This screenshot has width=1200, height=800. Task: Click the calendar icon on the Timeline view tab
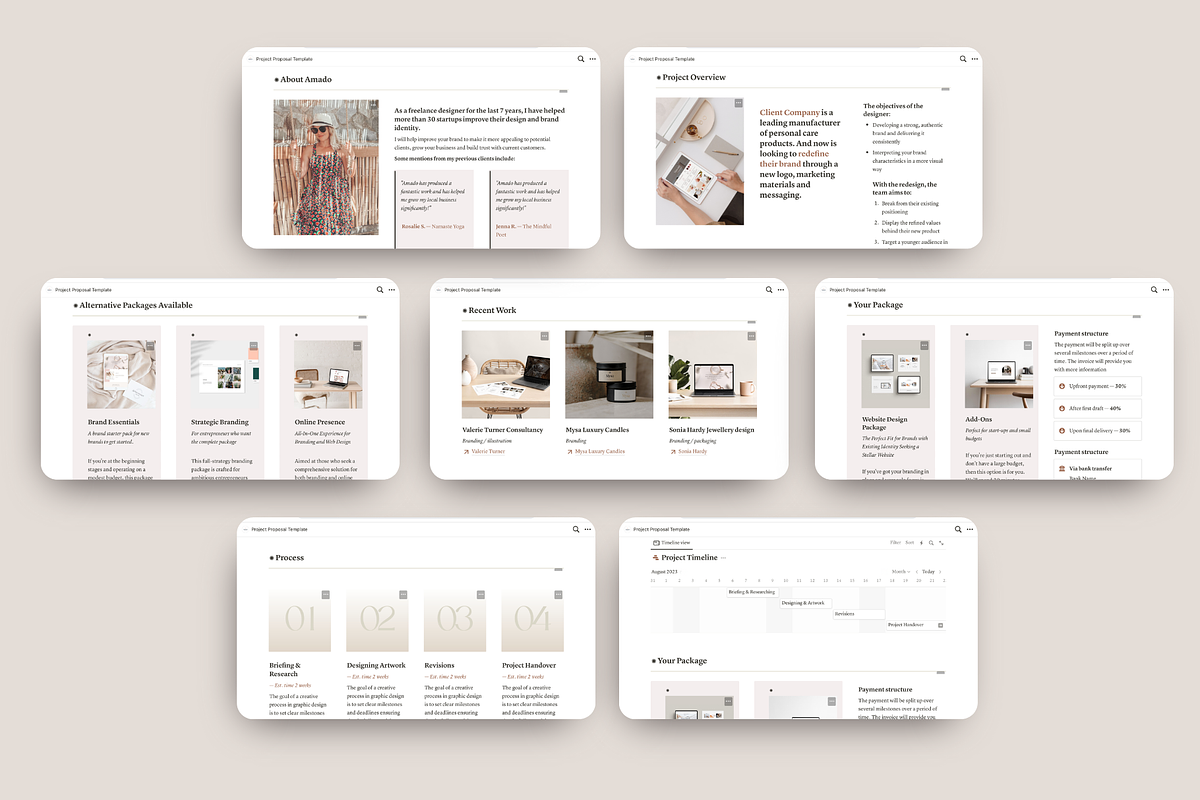point(657,542)
